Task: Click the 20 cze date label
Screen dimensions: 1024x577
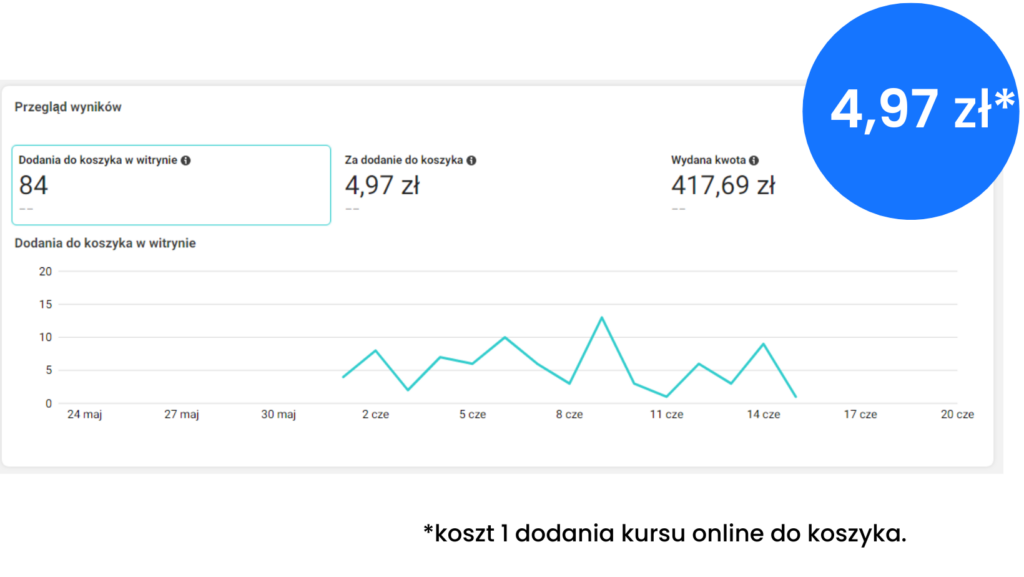Action: tap(957, 415)
